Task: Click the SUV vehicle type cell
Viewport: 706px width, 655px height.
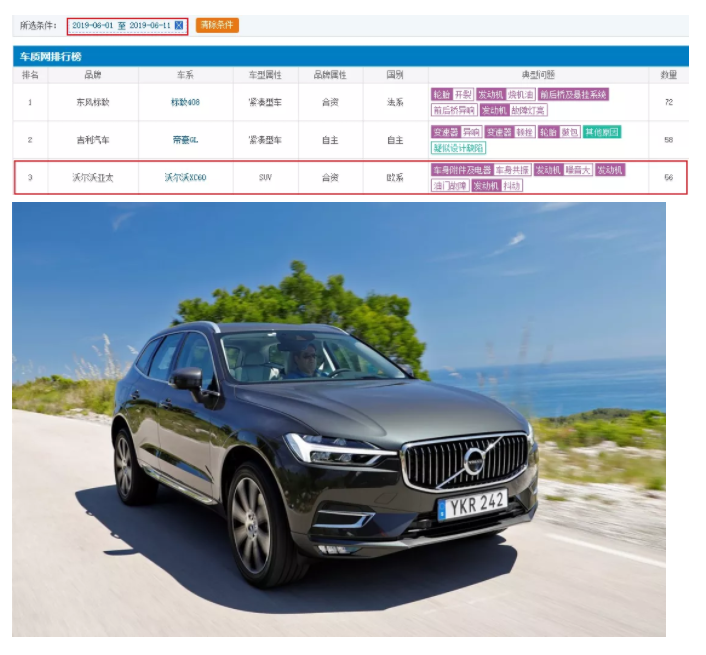Action: 265,177
